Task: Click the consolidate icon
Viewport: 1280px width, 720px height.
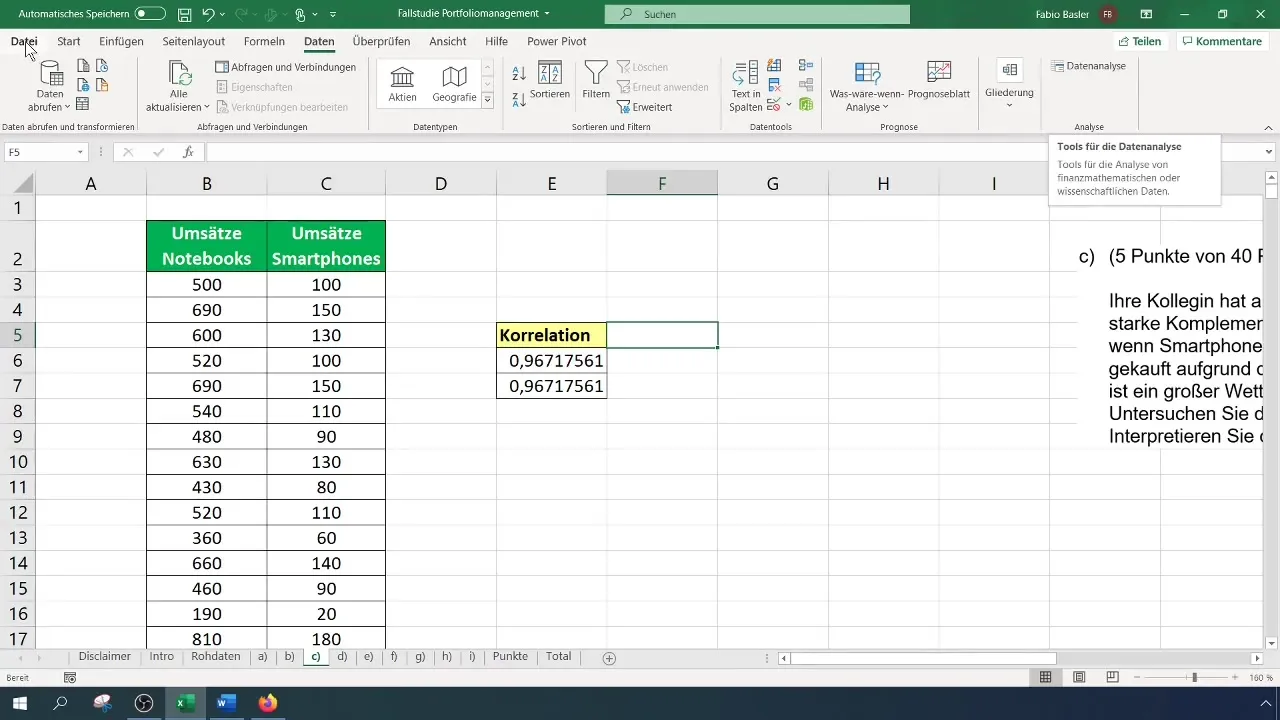Action: click(x=806, y=66)
